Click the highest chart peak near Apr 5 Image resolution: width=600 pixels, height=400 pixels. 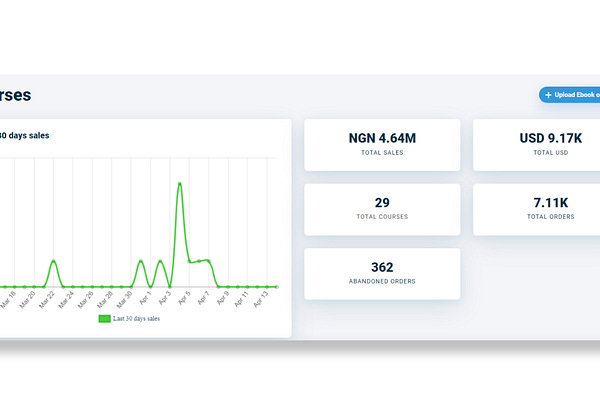click(x=179, y=184)
